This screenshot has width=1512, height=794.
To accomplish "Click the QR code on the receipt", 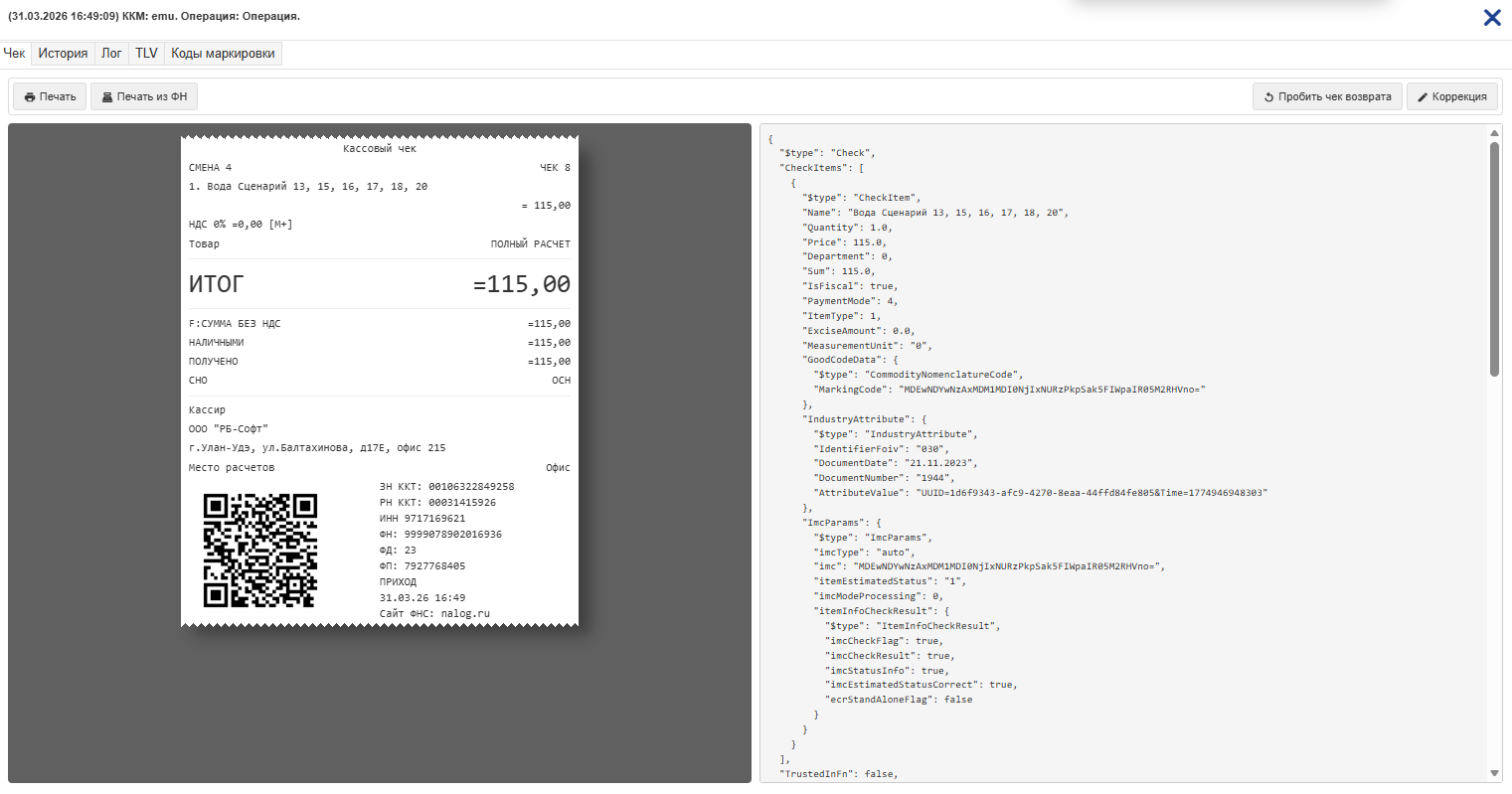I will 259,550.
